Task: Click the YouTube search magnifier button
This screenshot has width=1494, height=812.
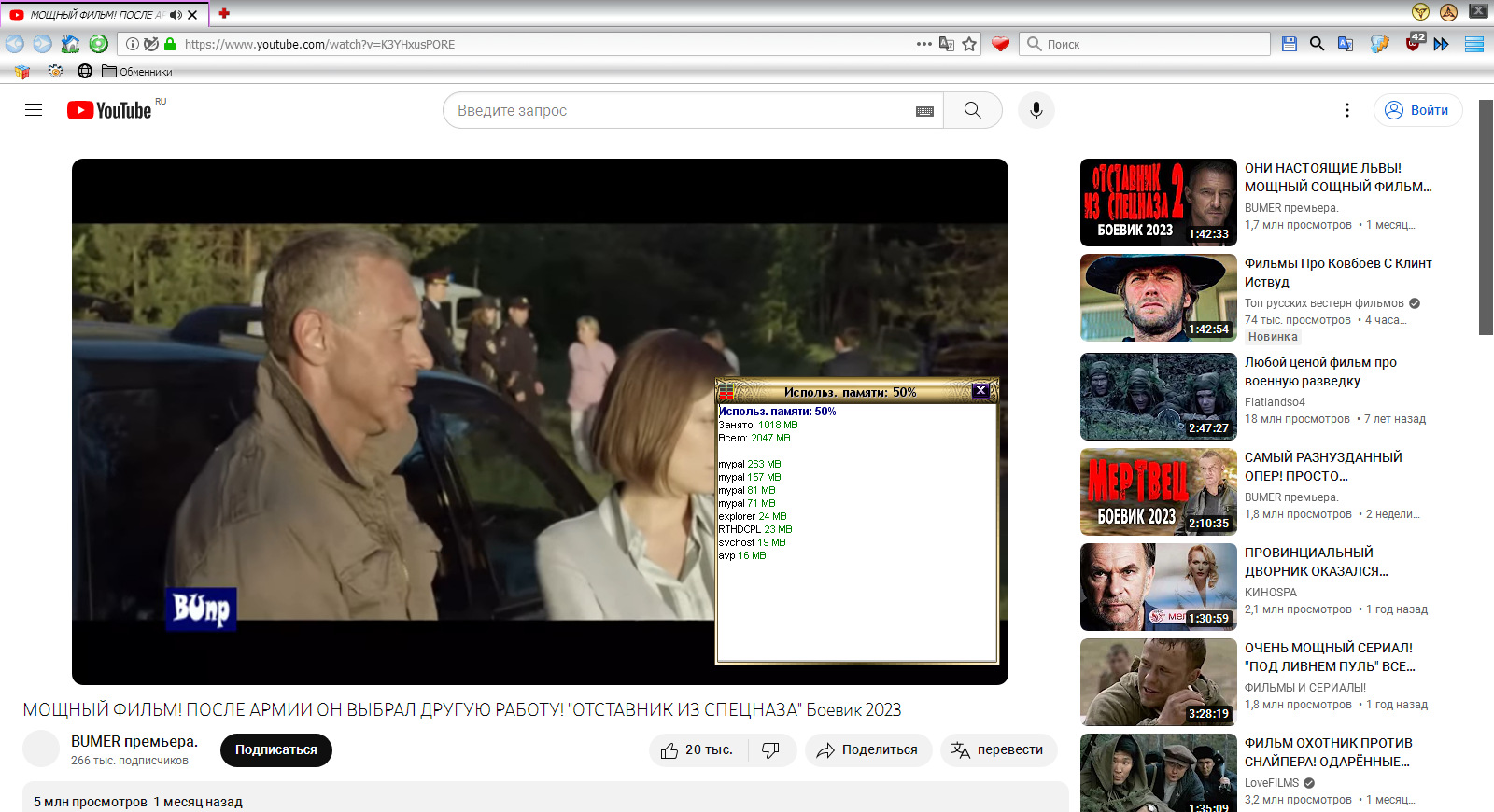Action: click(972, 110)
